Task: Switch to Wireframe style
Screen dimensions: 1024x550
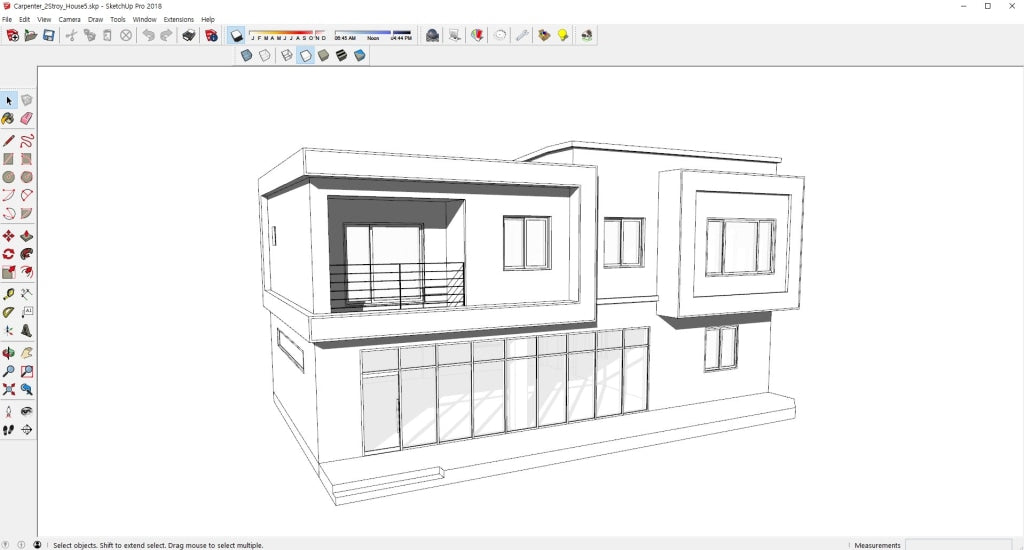Action: point(287,56)
